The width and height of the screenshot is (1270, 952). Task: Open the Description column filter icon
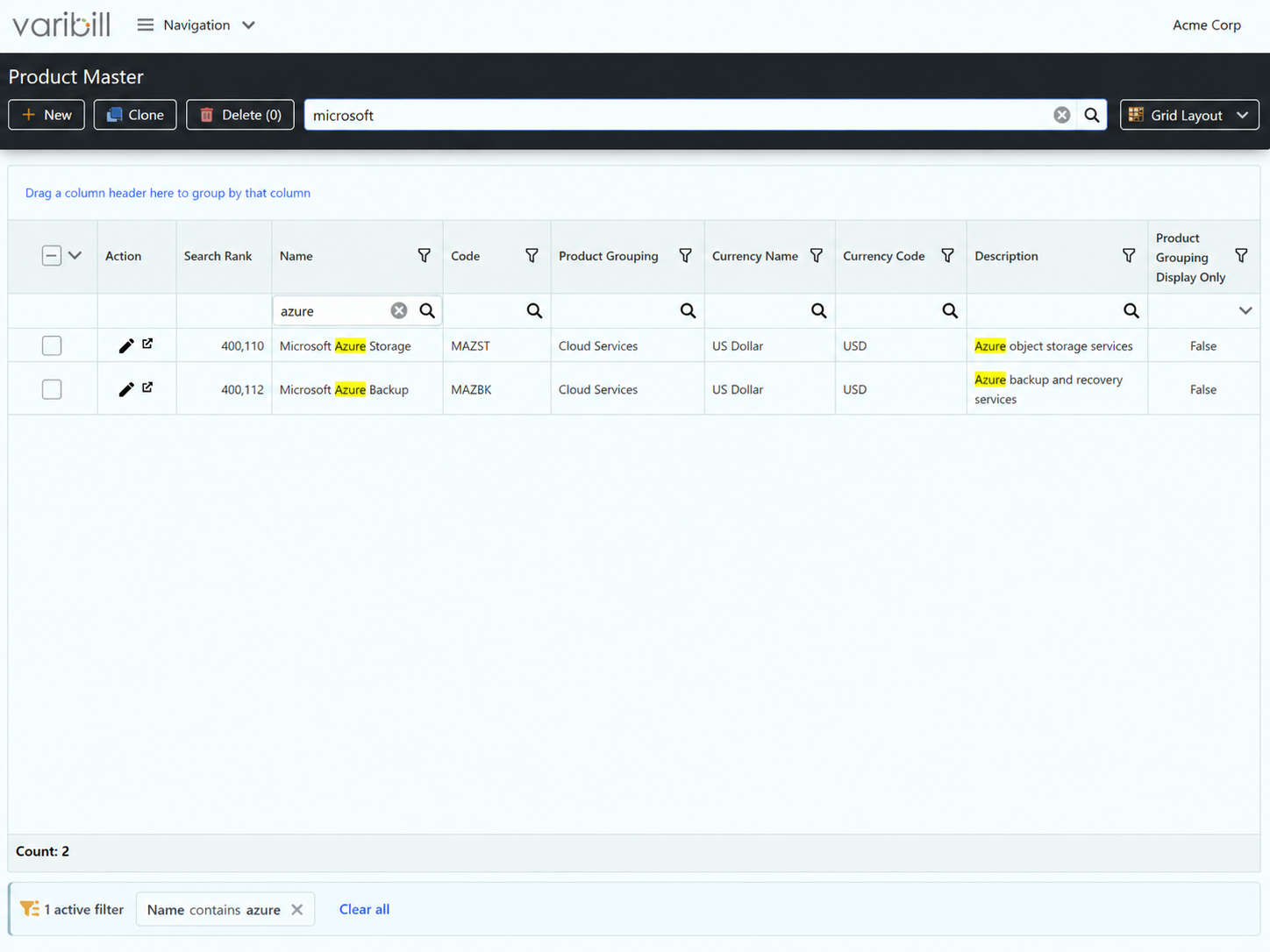(1129, 255)
